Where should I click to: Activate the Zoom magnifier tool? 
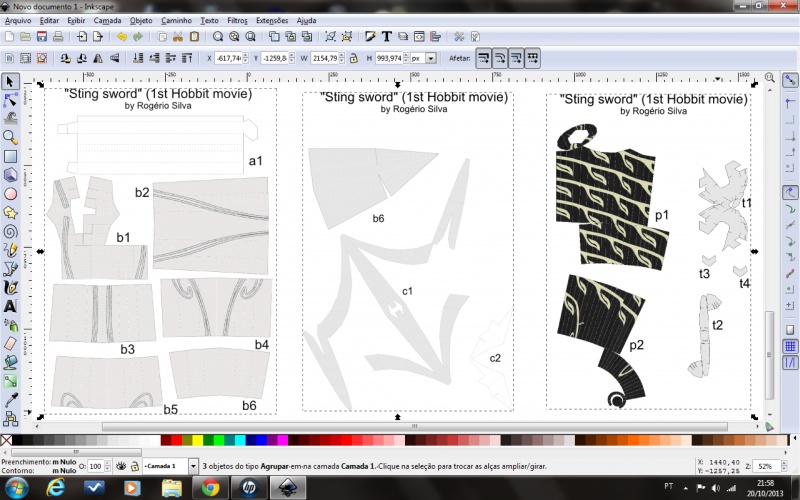(10, 137)
